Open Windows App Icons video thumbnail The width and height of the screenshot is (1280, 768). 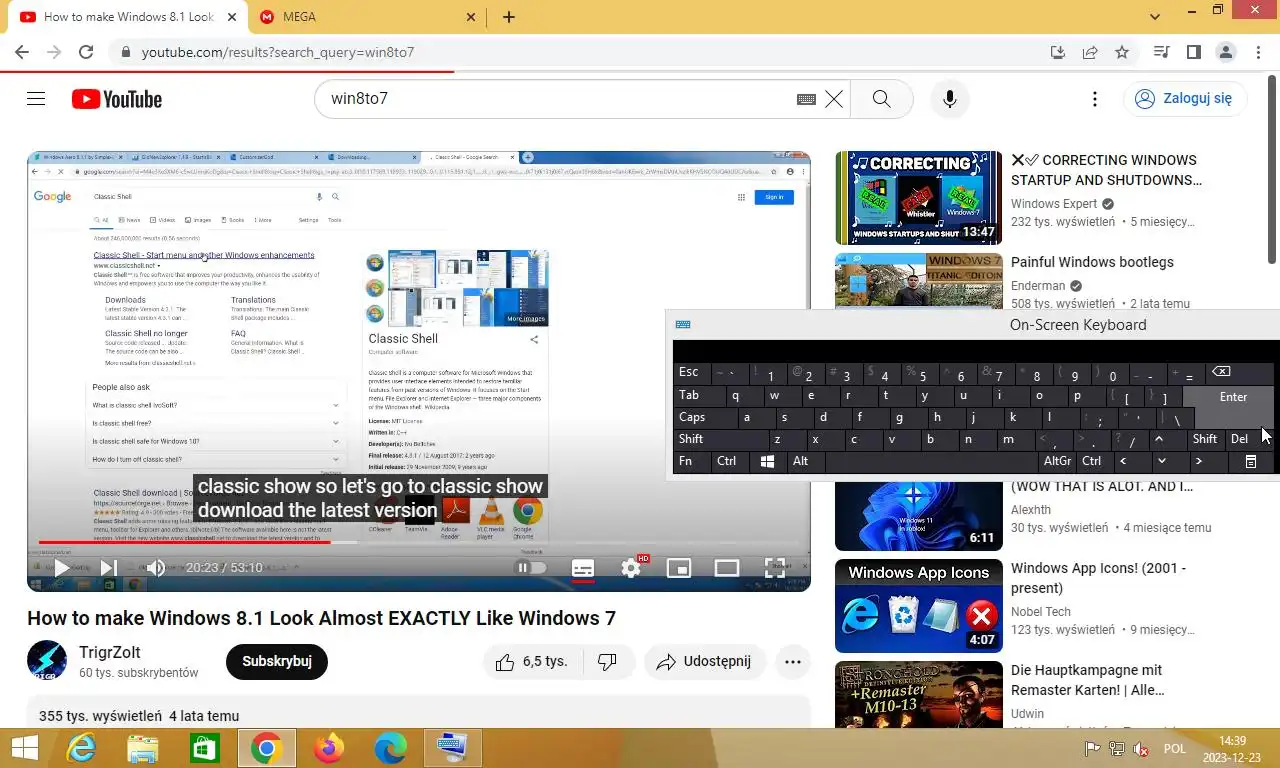tap(918, 606)
